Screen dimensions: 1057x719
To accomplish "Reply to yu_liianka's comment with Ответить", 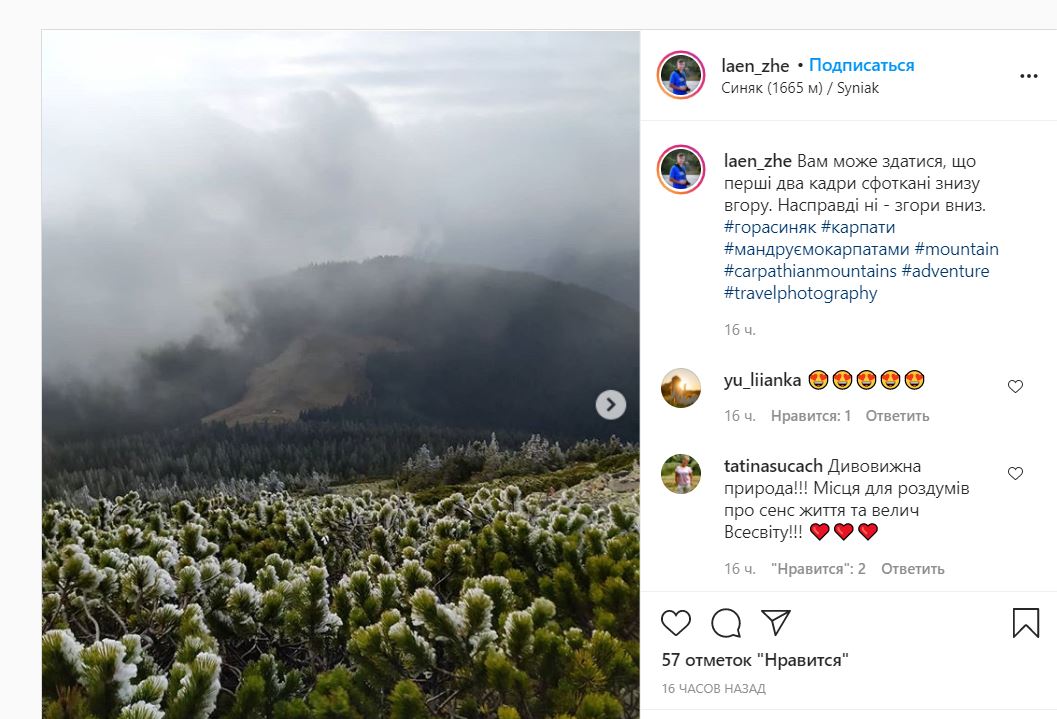I will [x=897, y=416].
